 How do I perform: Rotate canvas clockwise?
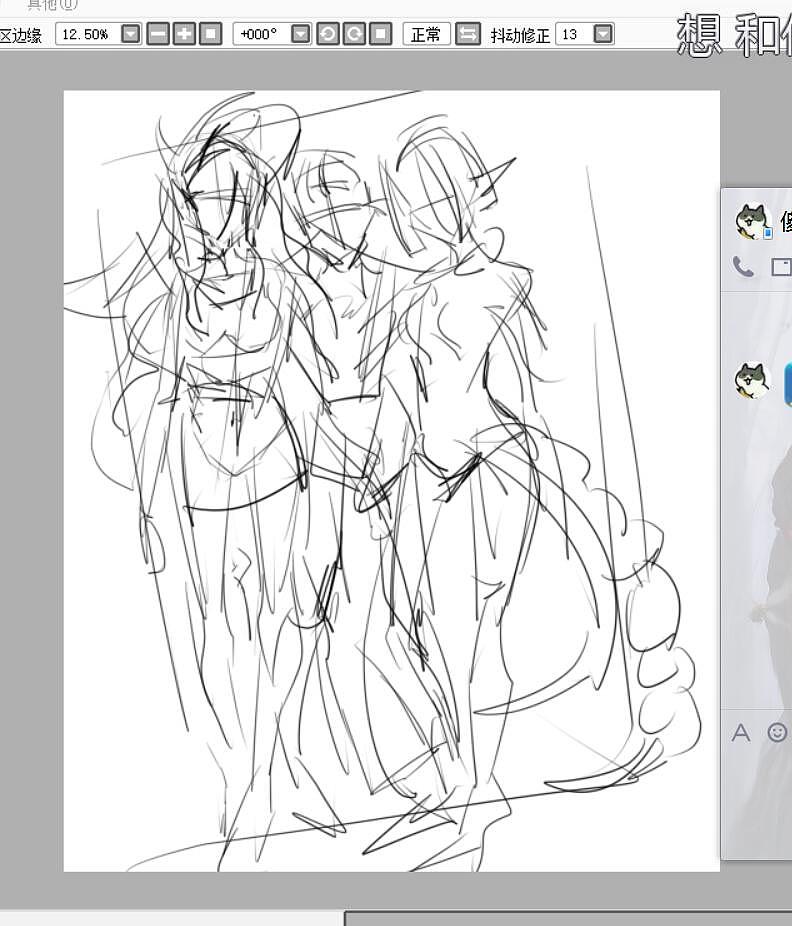pyautogui.click(x=354, y=34)
